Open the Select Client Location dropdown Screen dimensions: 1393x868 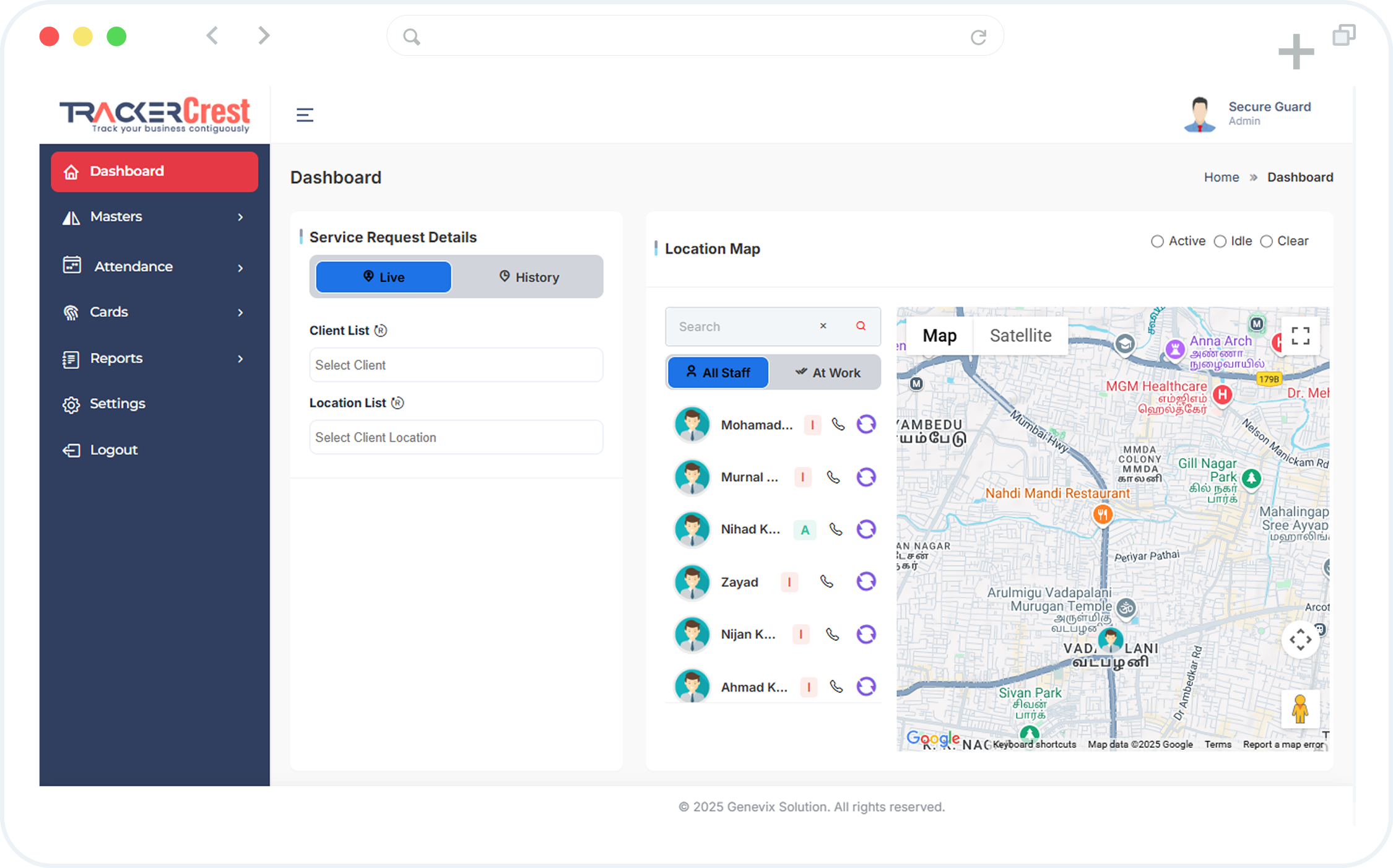click(x=456, y=438)
